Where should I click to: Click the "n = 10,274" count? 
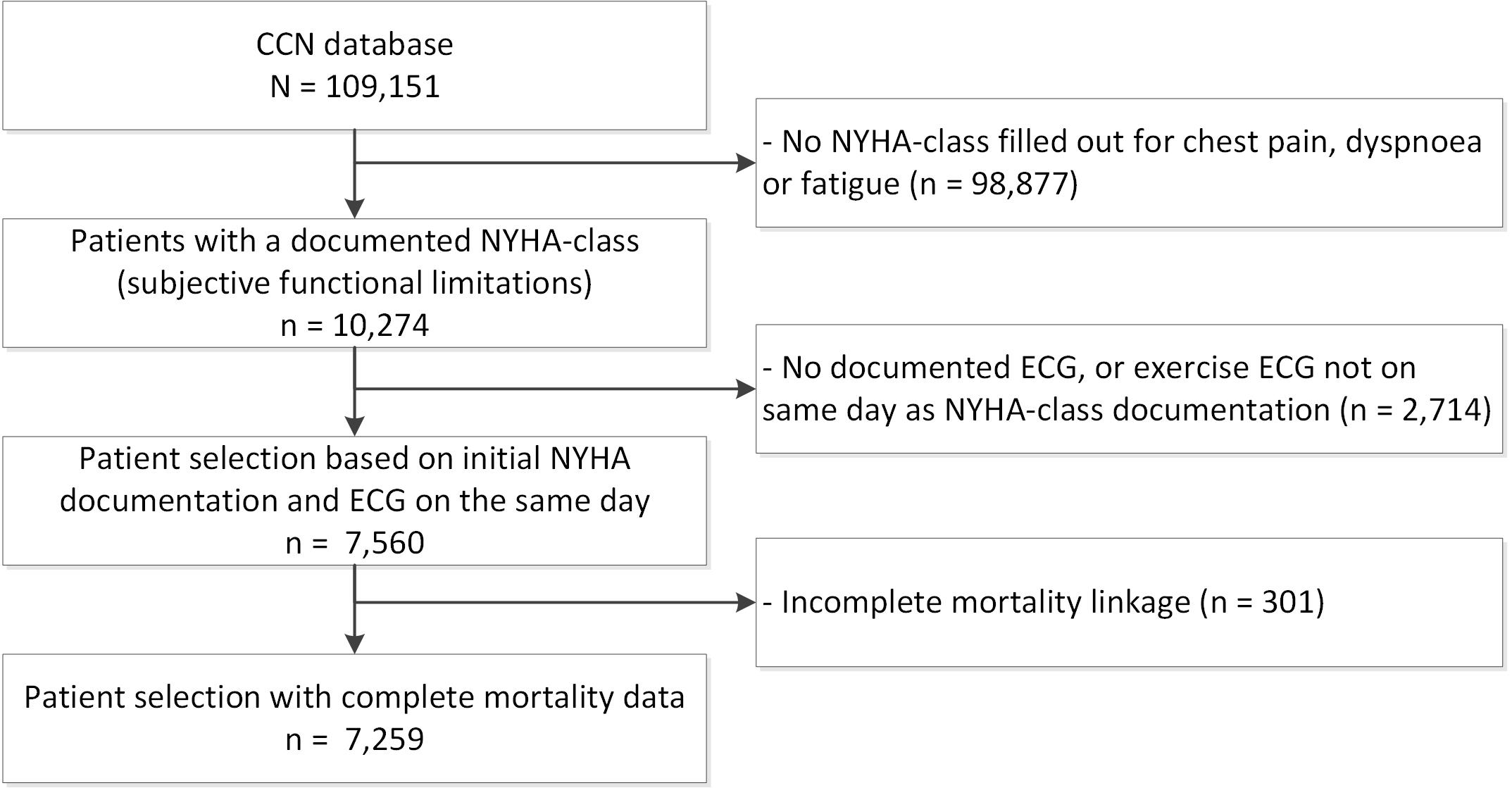coord(354,325)
